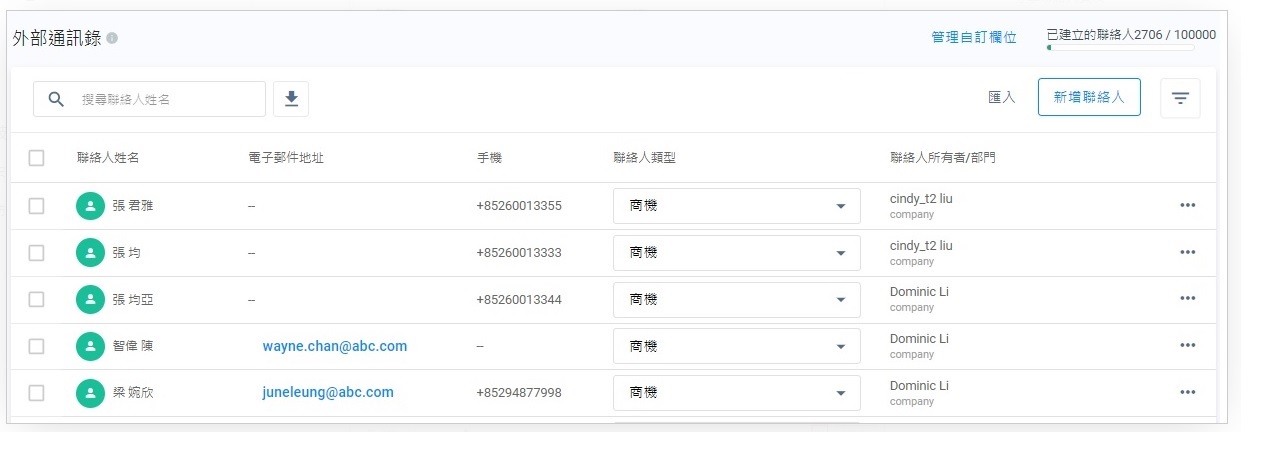Viewport: 1266px width, 458px height.
Task: Open the filter options icon
Action: 1180,98
